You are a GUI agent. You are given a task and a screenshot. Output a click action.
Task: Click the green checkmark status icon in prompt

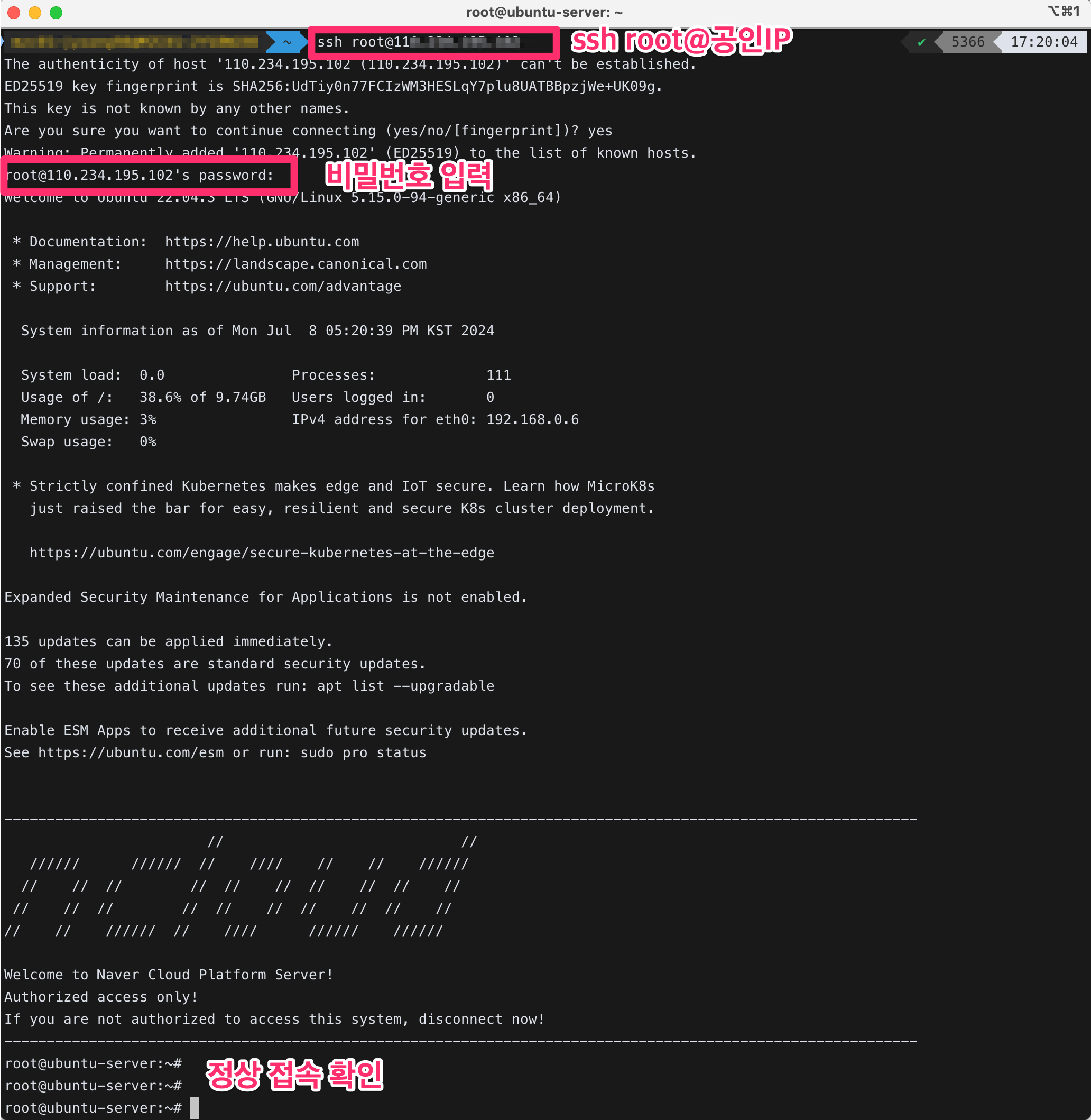(x=921, y=42)
